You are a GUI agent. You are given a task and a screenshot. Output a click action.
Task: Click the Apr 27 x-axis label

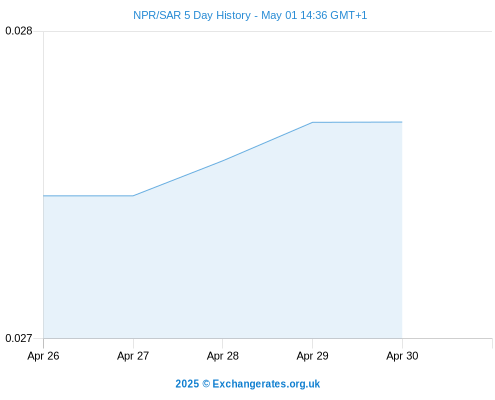click(133, 356)
